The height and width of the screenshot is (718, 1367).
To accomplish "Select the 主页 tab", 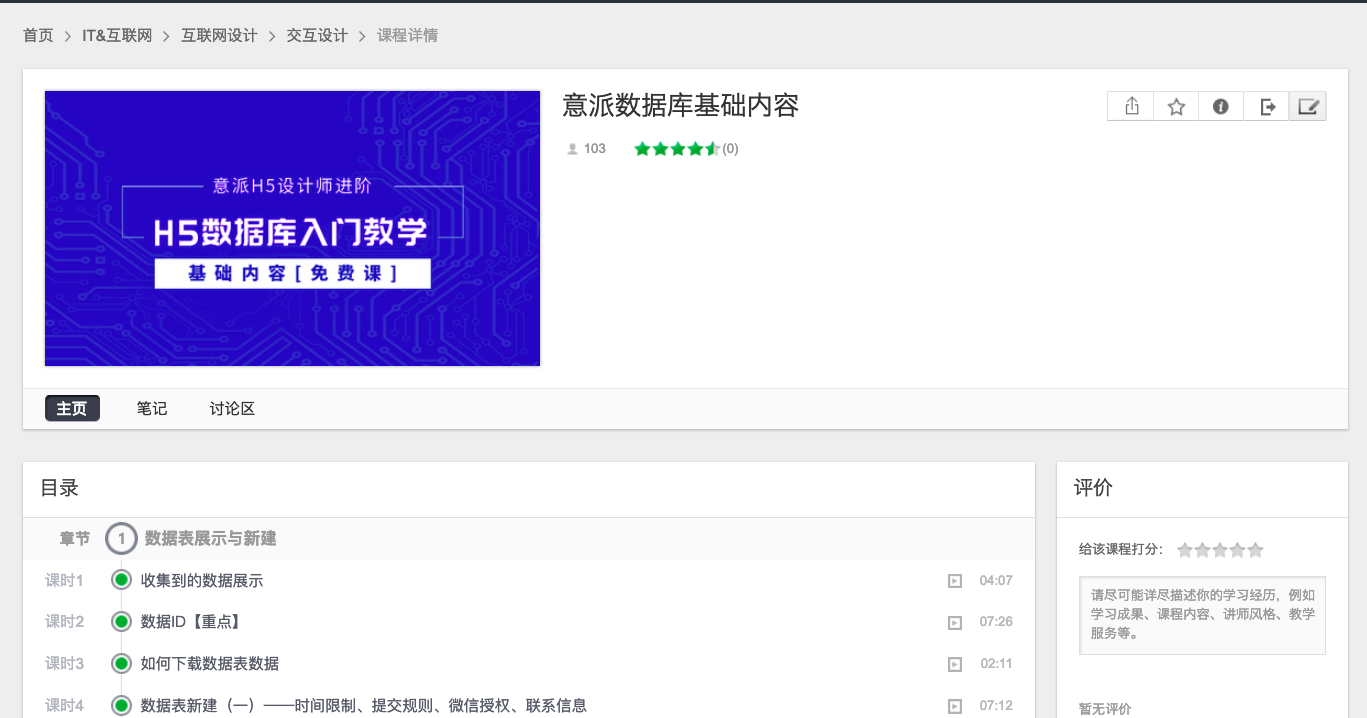I will [72, 409].
